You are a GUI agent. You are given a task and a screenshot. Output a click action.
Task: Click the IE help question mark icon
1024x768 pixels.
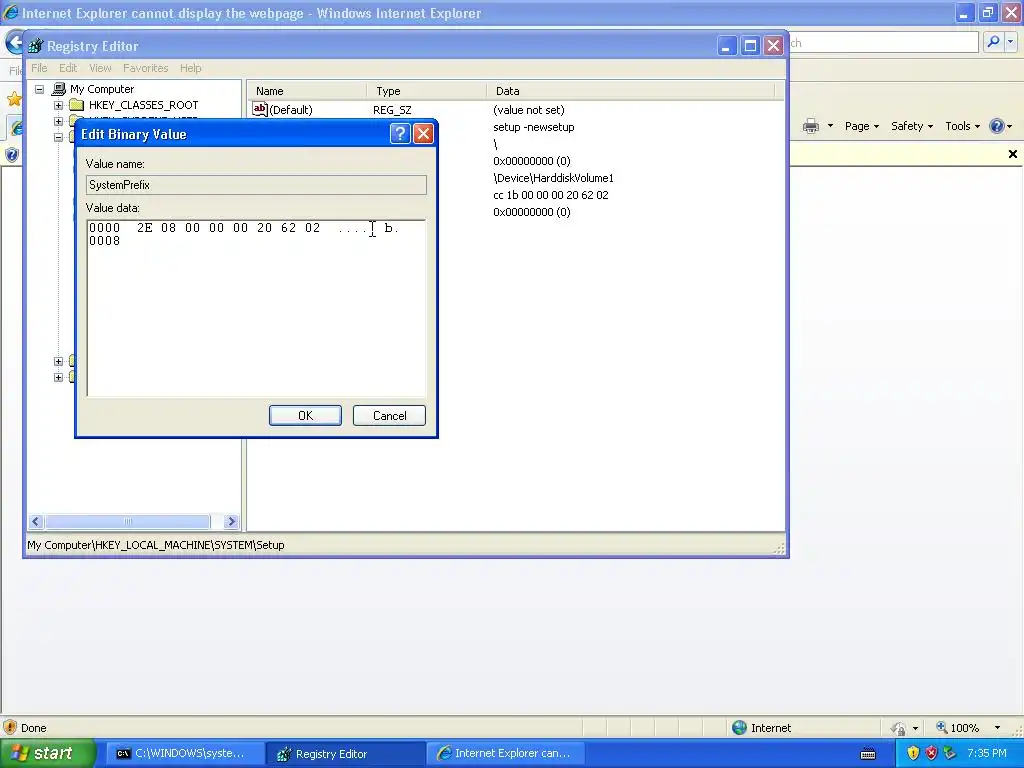tap(997, 126)
